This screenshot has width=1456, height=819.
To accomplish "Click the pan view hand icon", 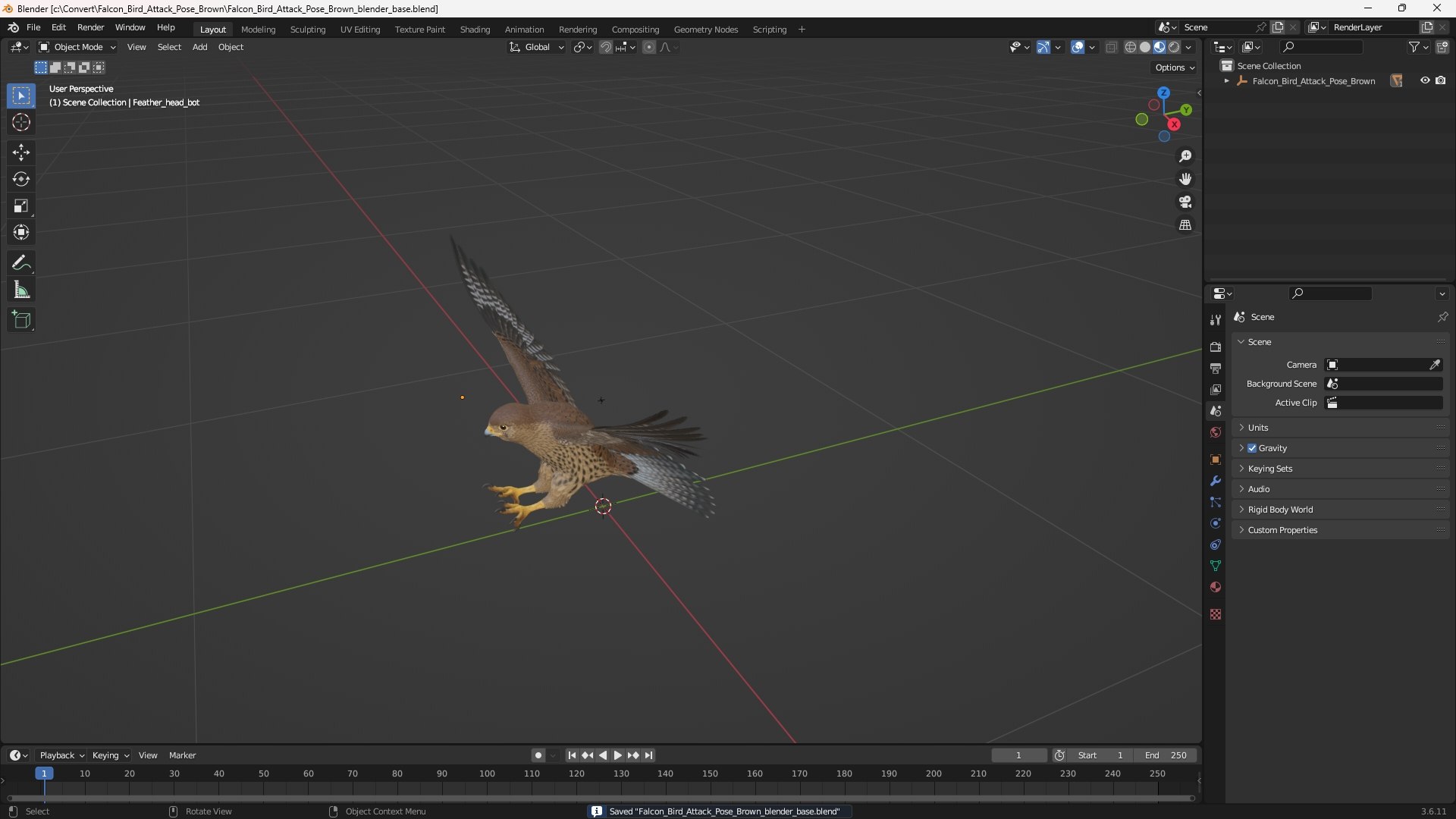I will tap(1185, 179).
